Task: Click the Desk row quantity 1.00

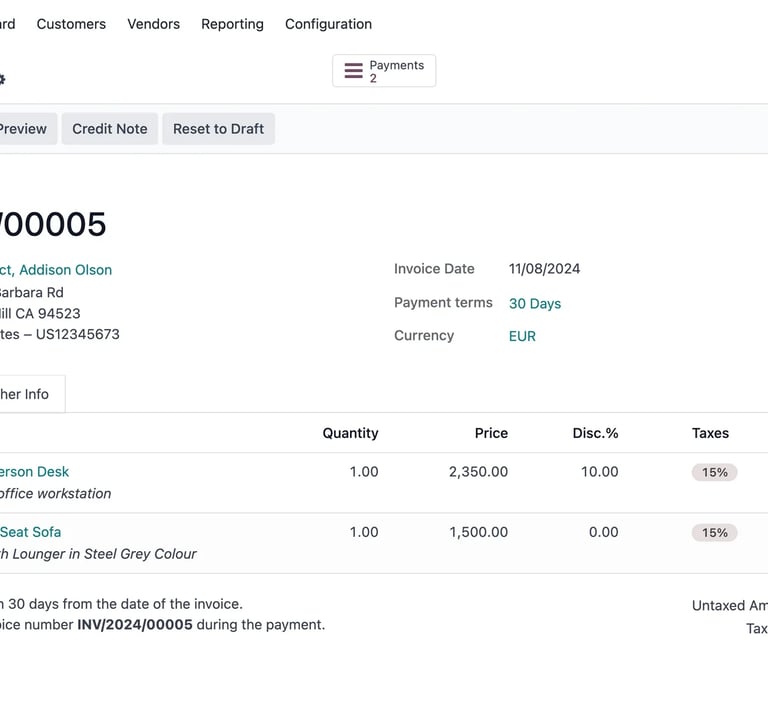Action: [x=364, y=472]
